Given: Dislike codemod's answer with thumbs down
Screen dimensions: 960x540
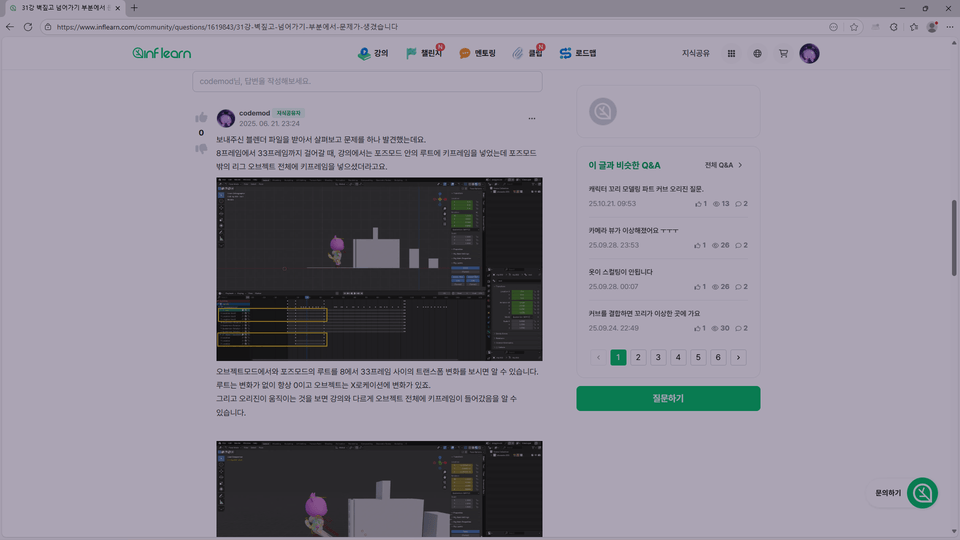Looking at the screenshot, I should click(x=201, y=148).
